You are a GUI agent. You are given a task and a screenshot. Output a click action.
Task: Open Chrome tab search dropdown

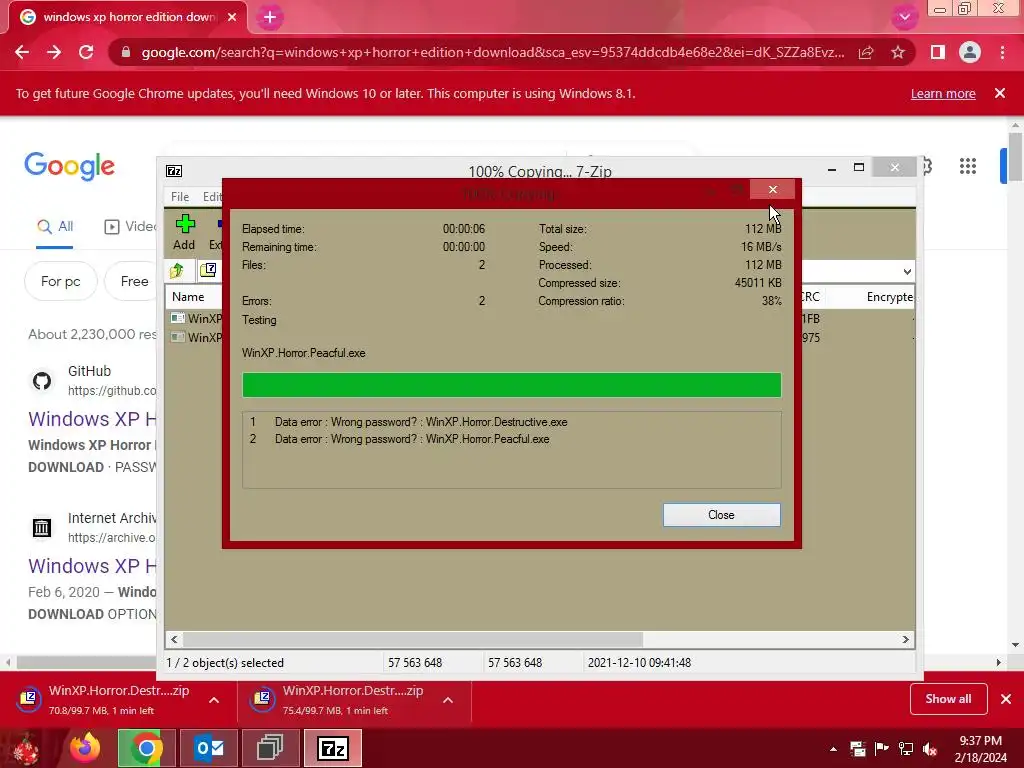pos(904,17)
